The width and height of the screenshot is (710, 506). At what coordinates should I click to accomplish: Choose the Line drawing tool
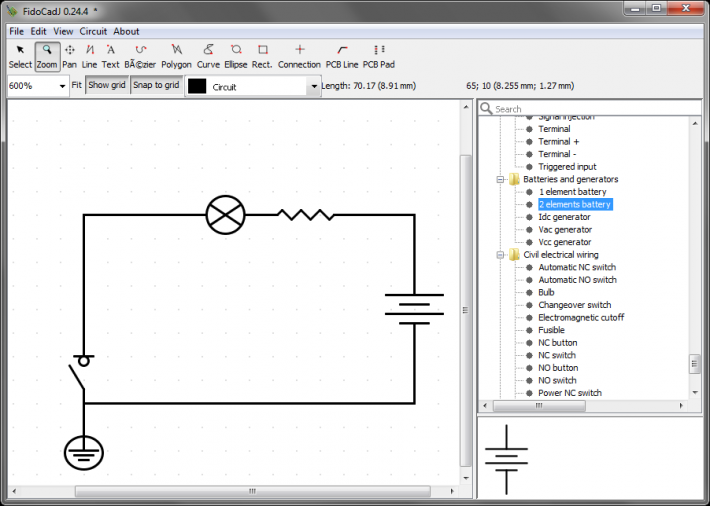point(90,57)
